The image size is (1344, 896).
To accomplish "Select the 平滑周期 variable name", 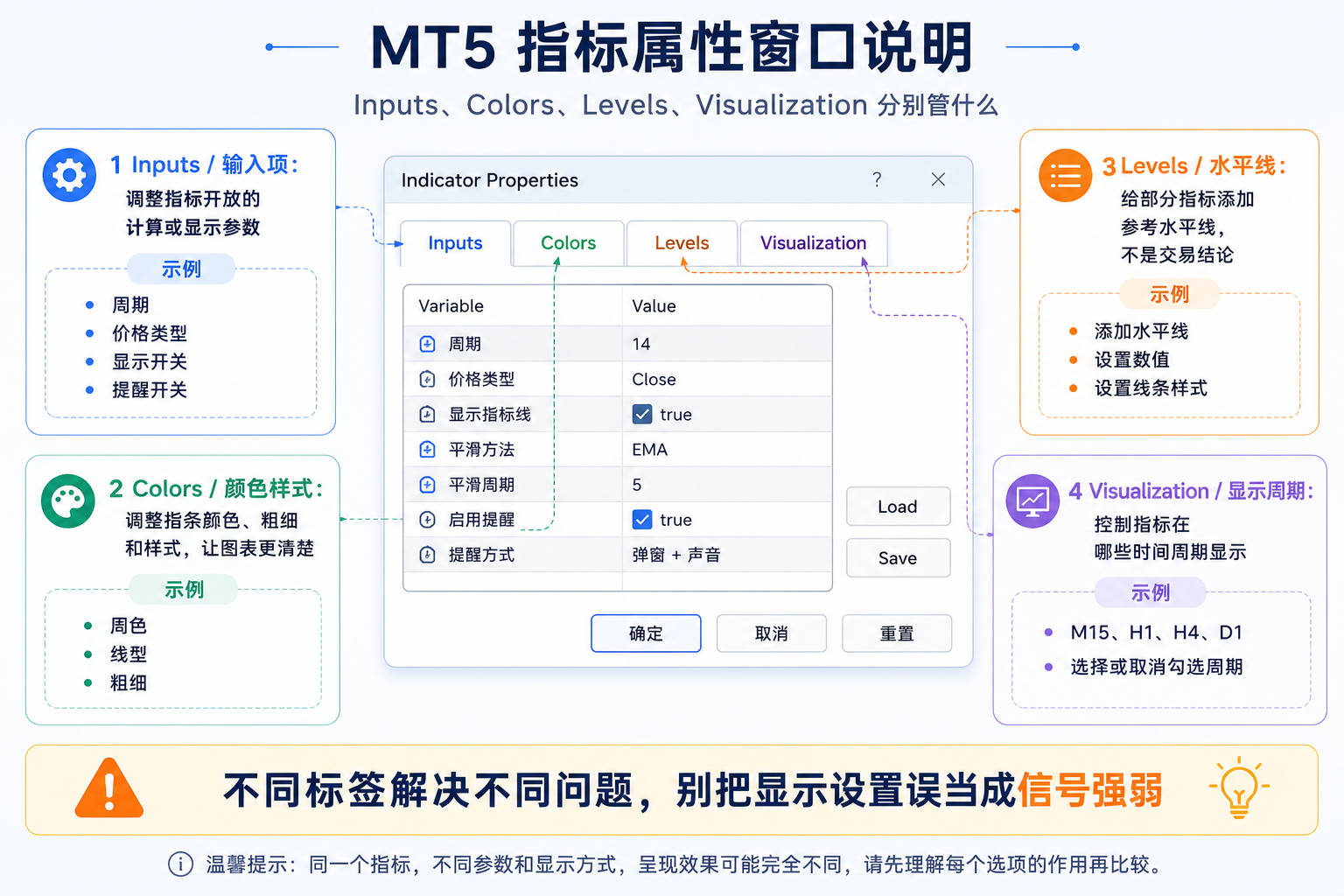I will 481,484.
